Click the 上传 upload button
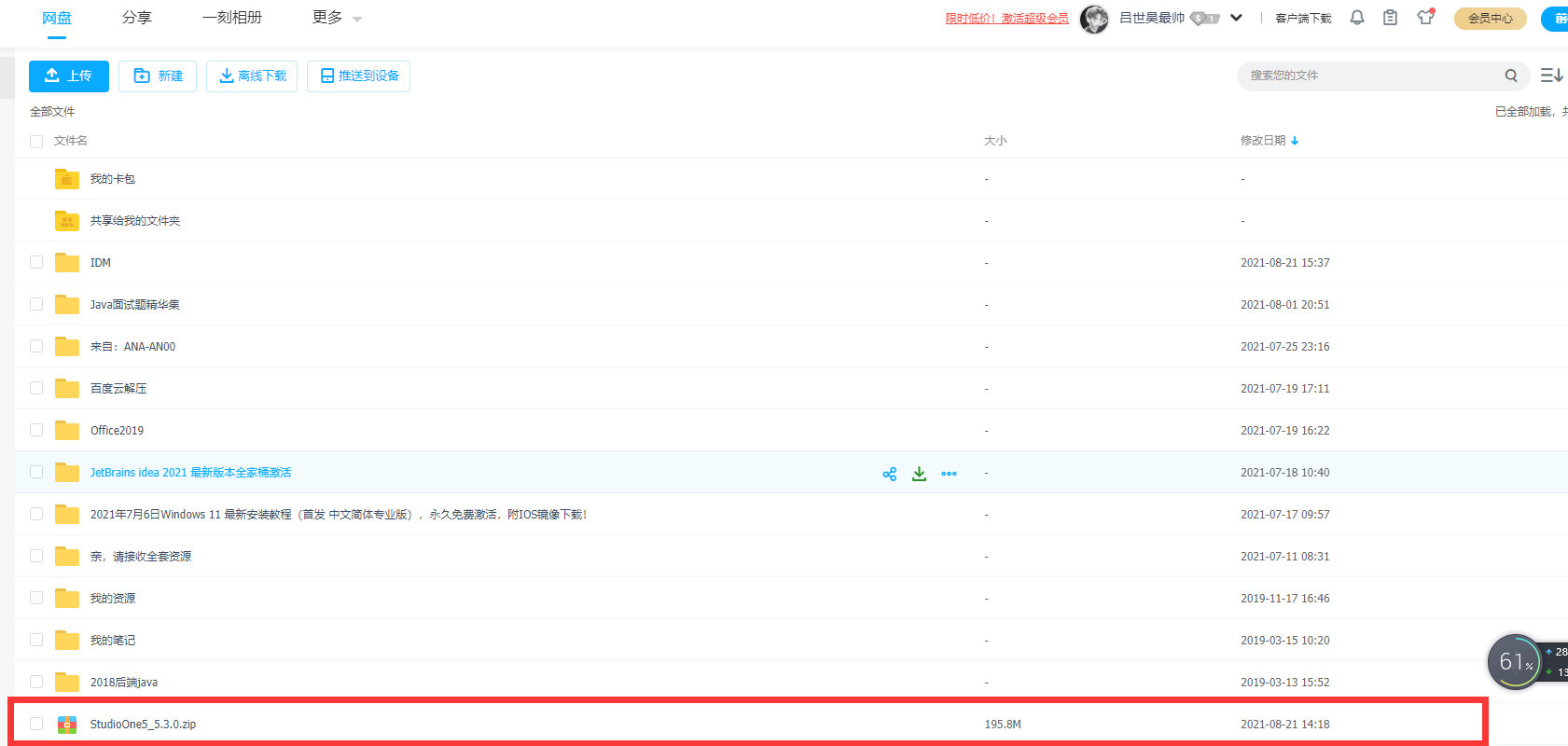The image size is (1568, 746). click(69, 76)
